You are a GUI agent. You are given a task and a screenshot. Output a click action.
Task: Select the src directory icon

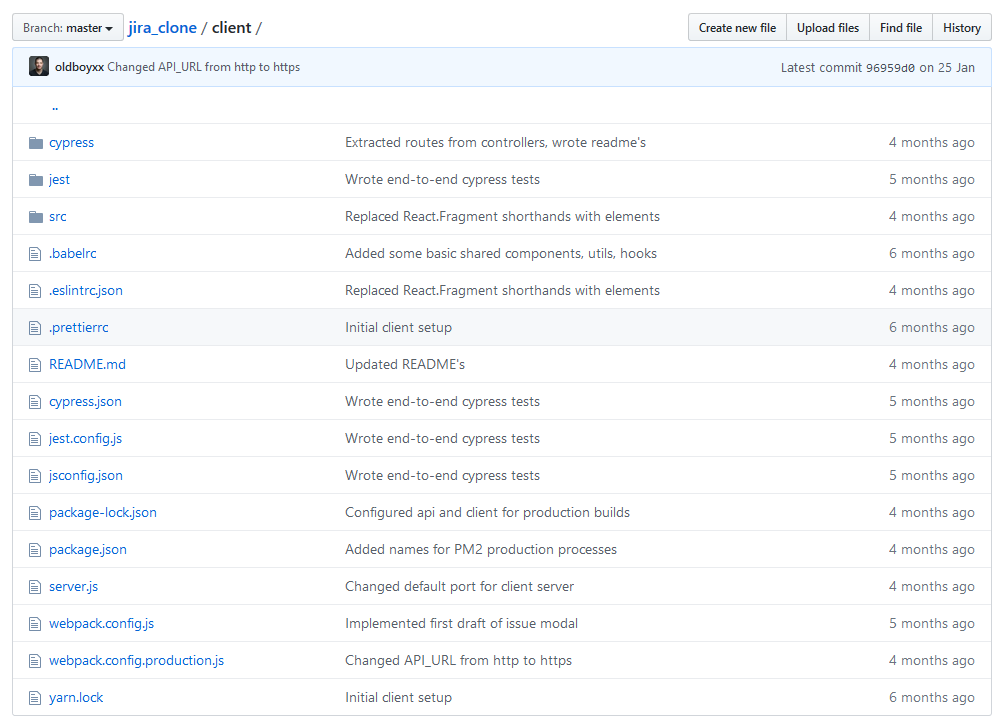[35, 216]
